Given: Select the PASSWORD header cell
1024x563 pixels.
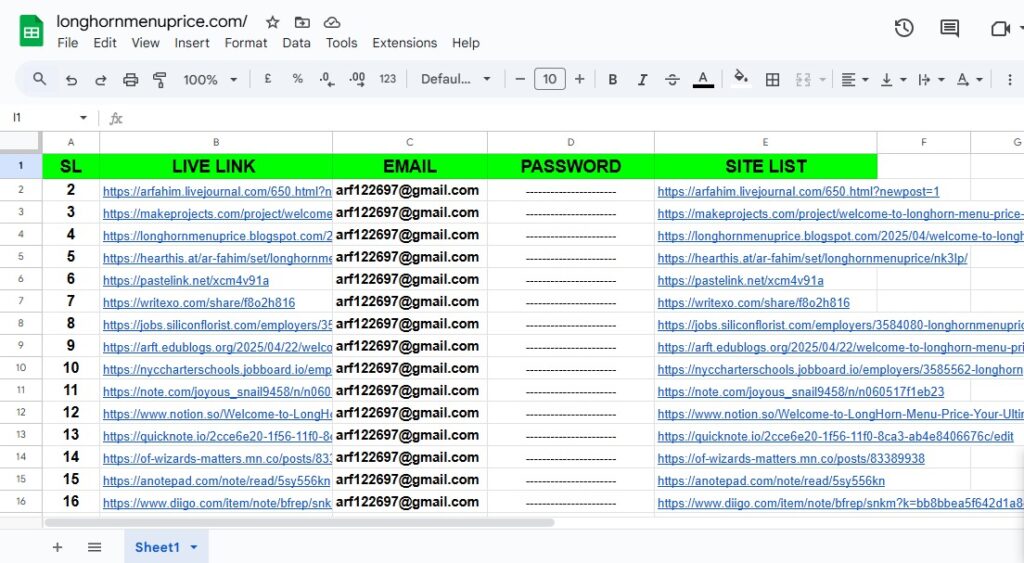Looking at the screenshot, I should click(571, 166).
